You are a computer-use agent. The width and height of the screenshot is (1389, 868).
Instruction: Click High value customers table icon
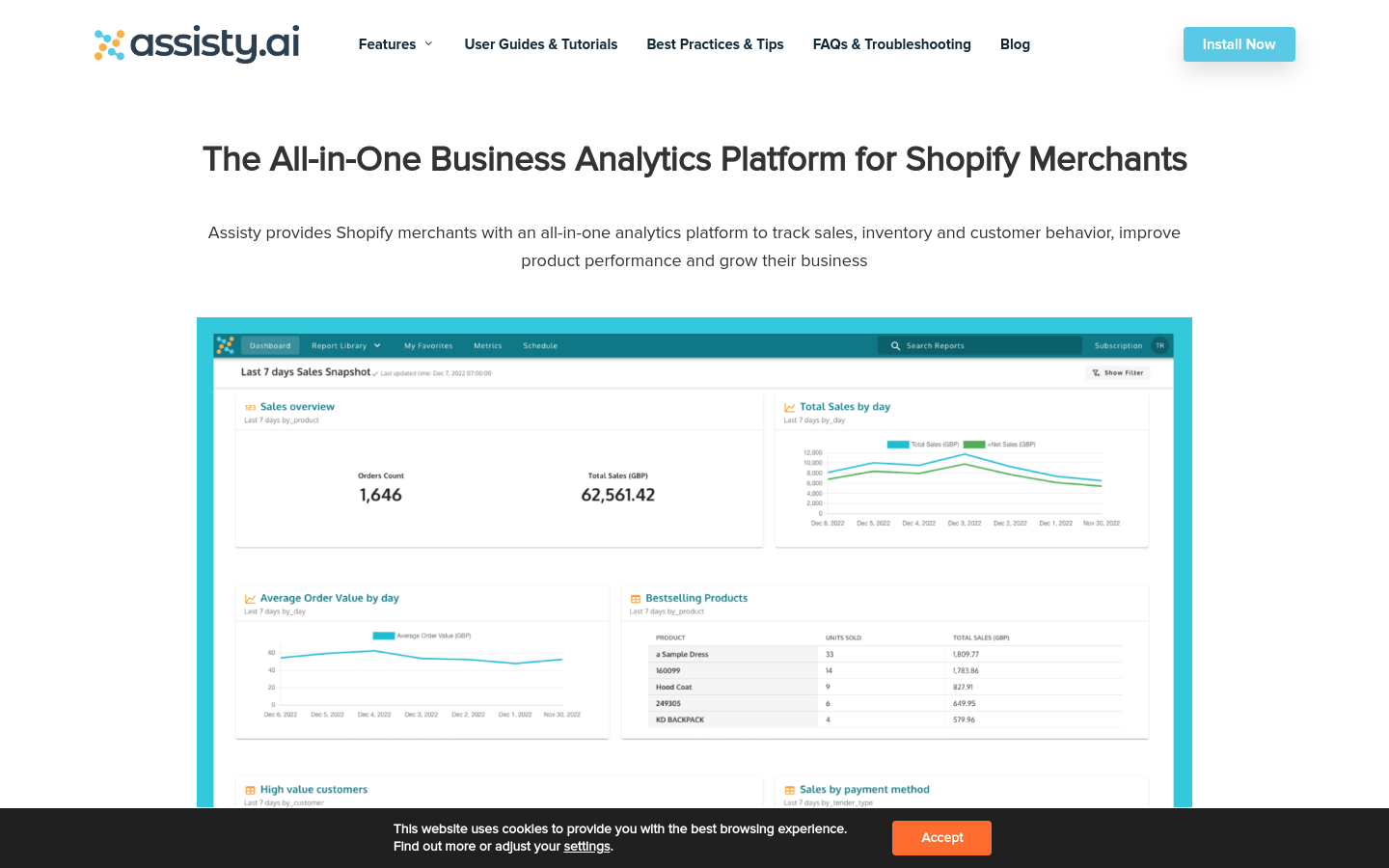click(250, 790)
